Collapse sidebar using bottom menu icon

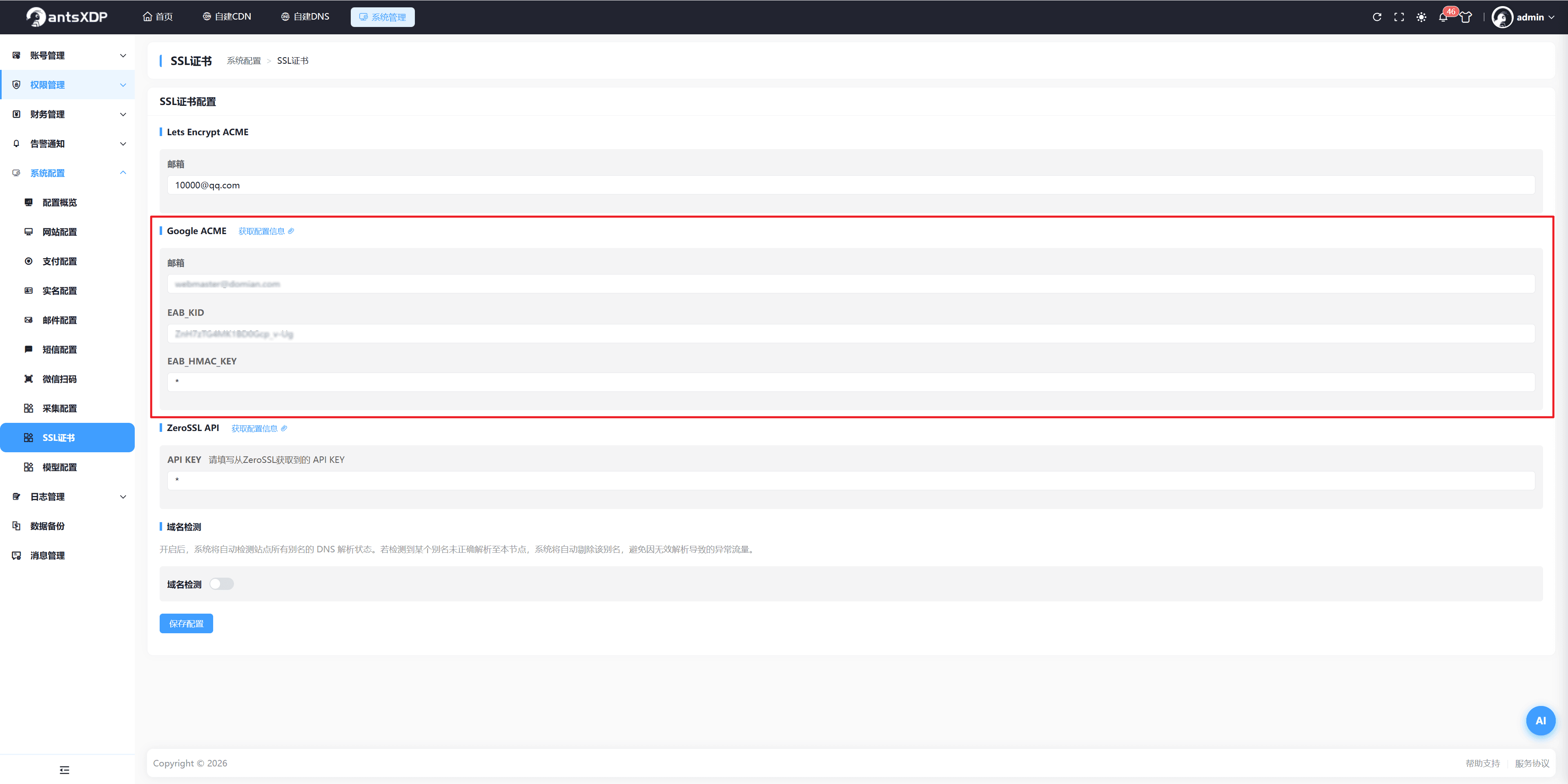tap(65, 770)
